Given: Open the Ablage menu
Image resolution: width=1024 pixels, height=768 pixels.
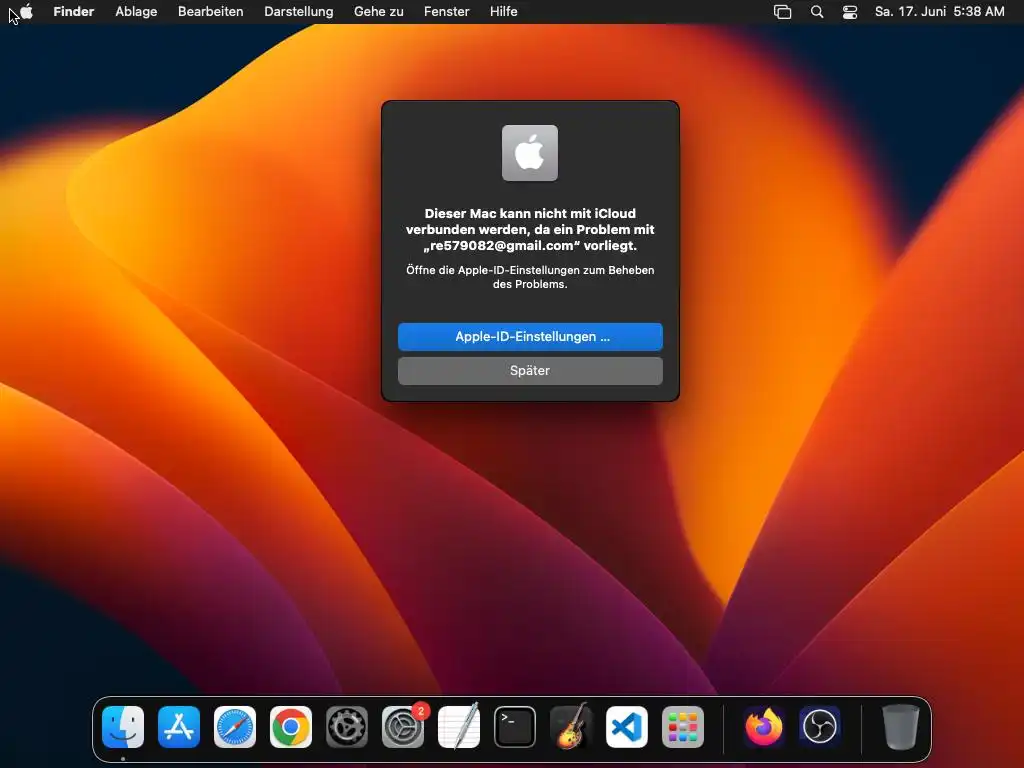Looking at the screenshot, I should click(136, 11).
